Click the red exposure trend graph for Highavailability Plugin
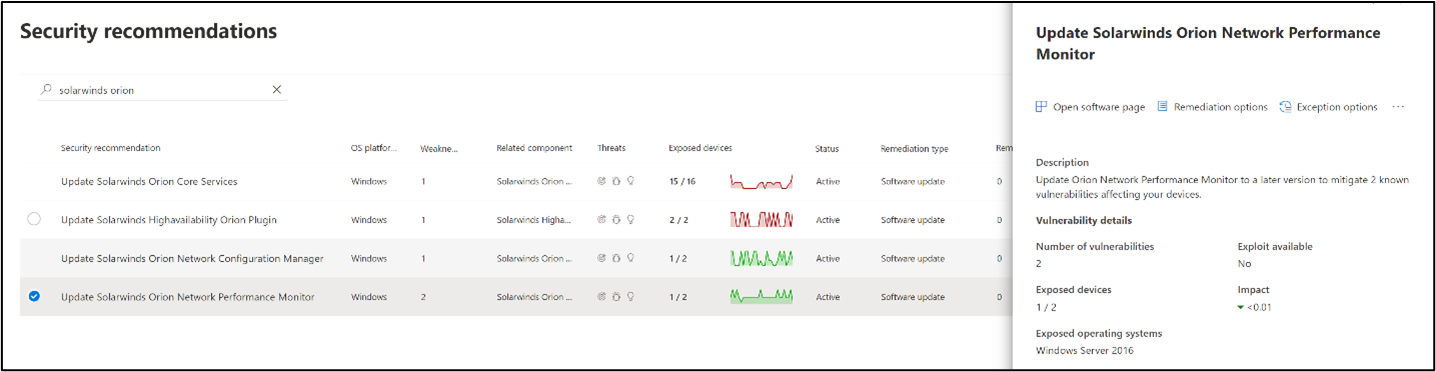 pyautogui.click(x=762, y=219)
